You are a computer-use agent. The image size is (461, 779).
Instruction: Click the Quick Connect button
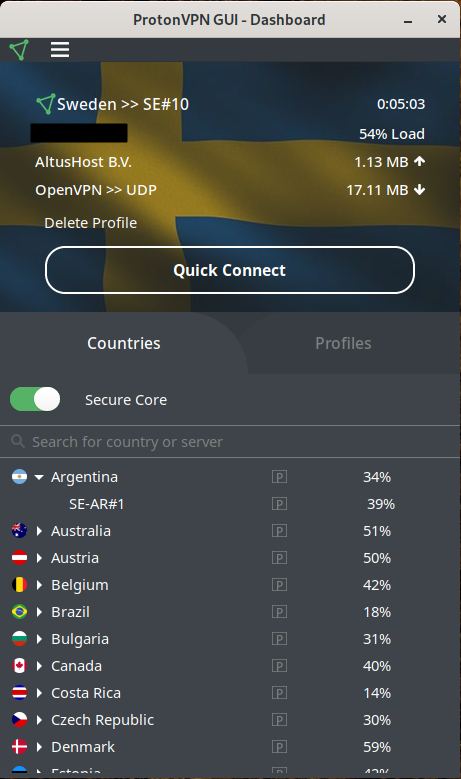tap(230, 270)
